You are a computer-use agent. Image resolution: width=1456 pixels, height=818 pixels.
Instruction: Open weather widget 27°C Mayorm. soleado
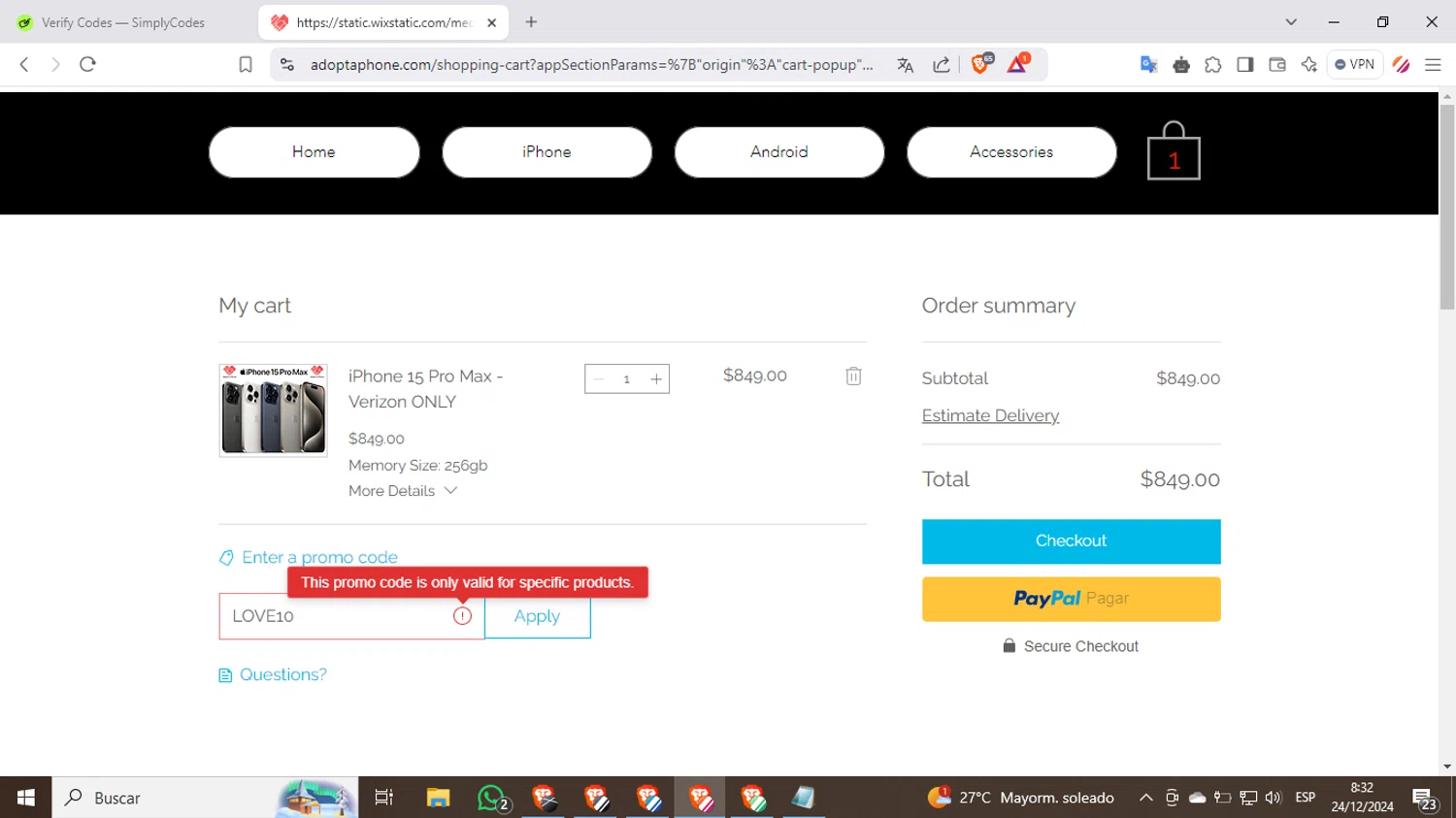tap(1021, 798)
